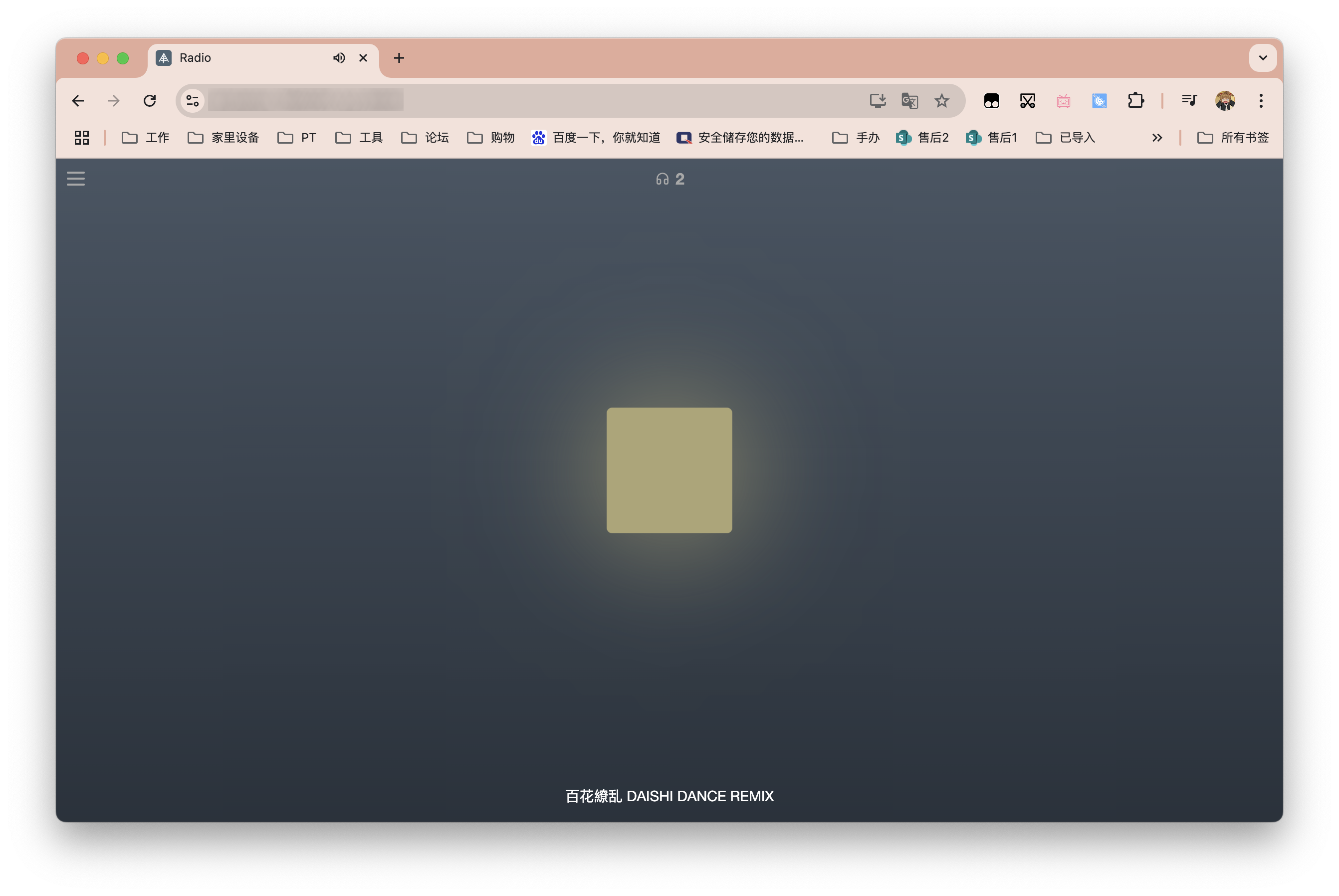Open the apps grid shortcut
The width and height of the screenshot is (1339, 896).
tap(82, 138)
